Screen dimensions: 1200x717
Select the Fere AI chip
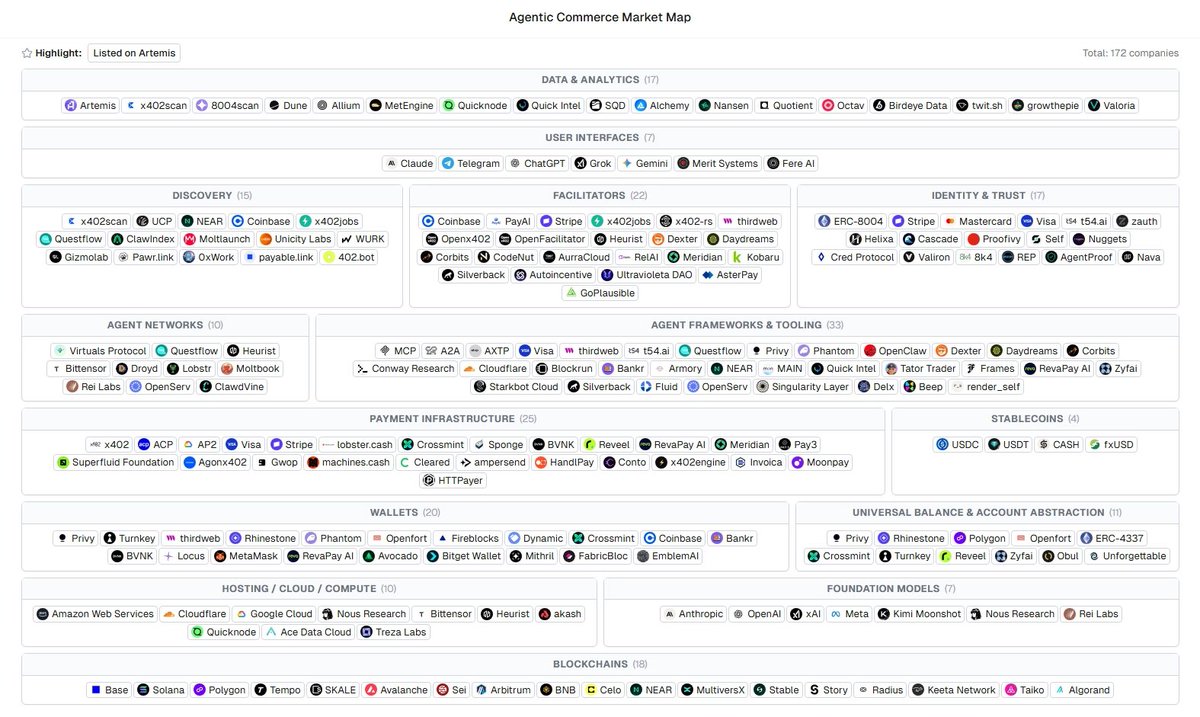[x=792, y=163]
